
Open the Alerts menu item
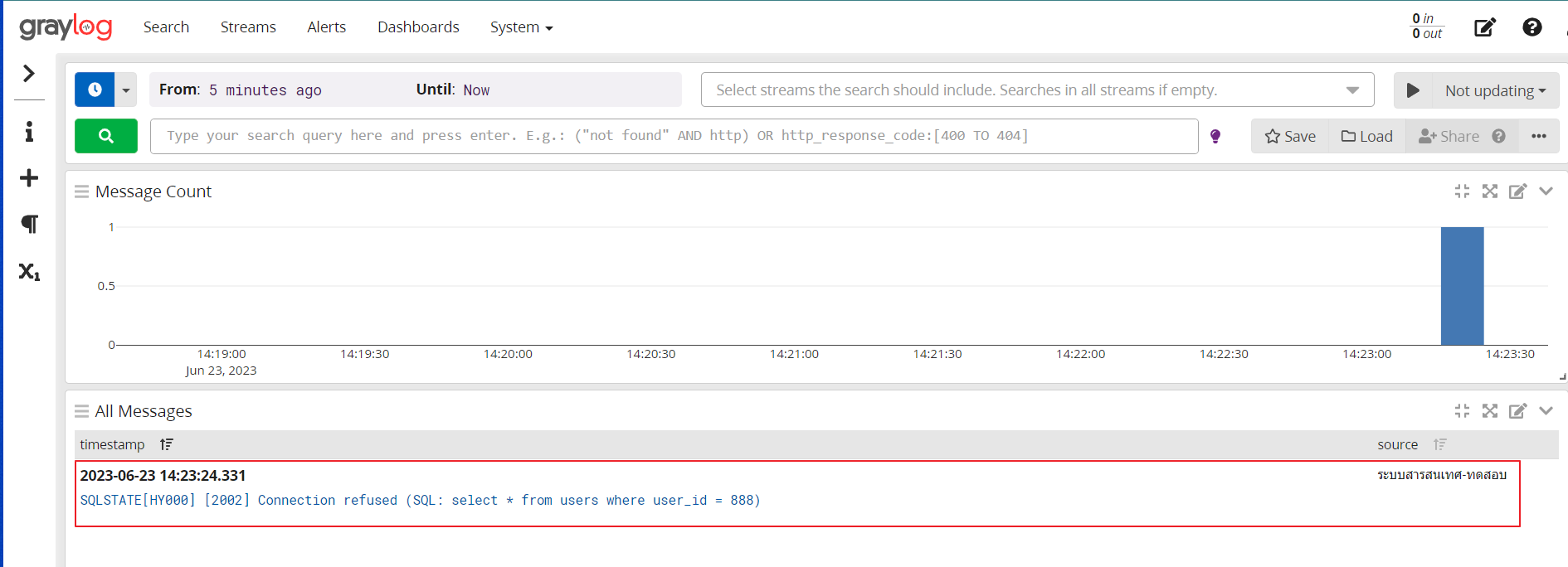(326, 27)
